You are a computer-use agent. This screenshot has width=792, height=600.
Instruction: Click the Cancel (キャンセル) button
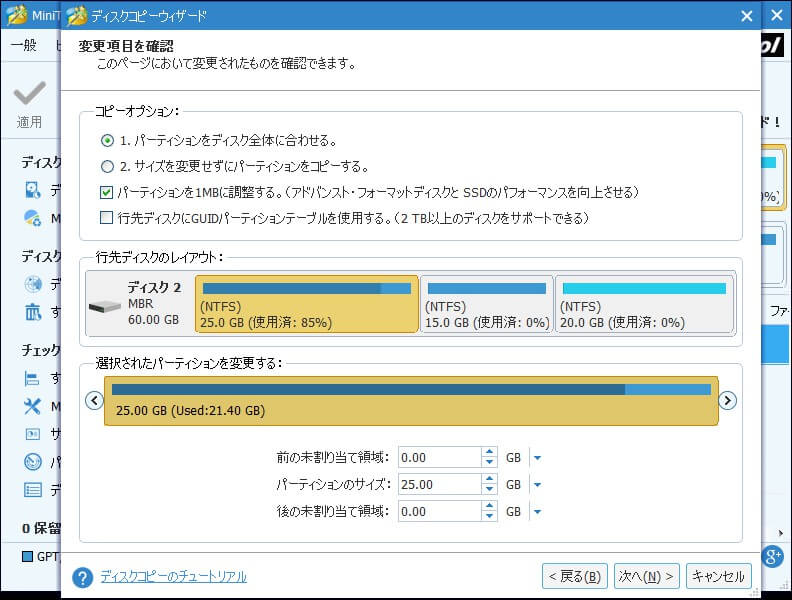pos(718,576)
